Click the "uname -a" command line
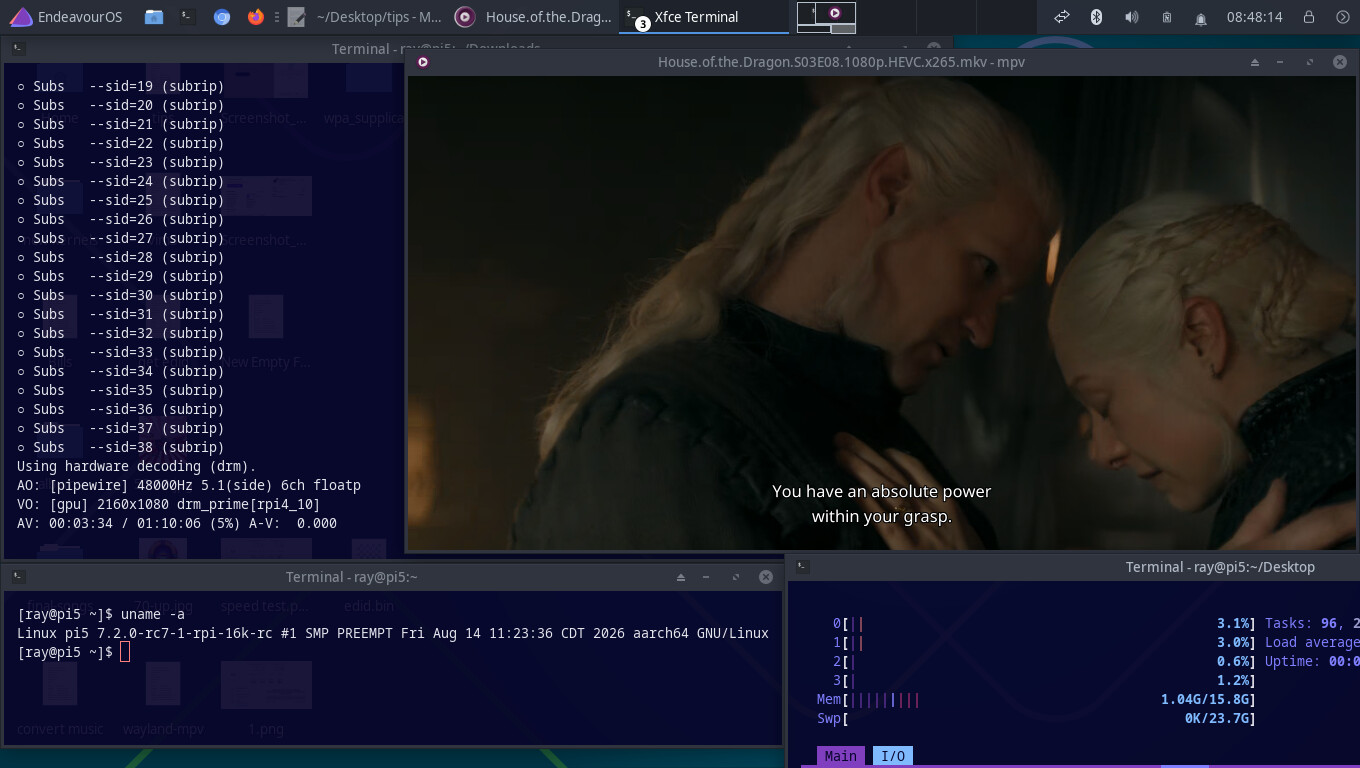 [101, 614]
